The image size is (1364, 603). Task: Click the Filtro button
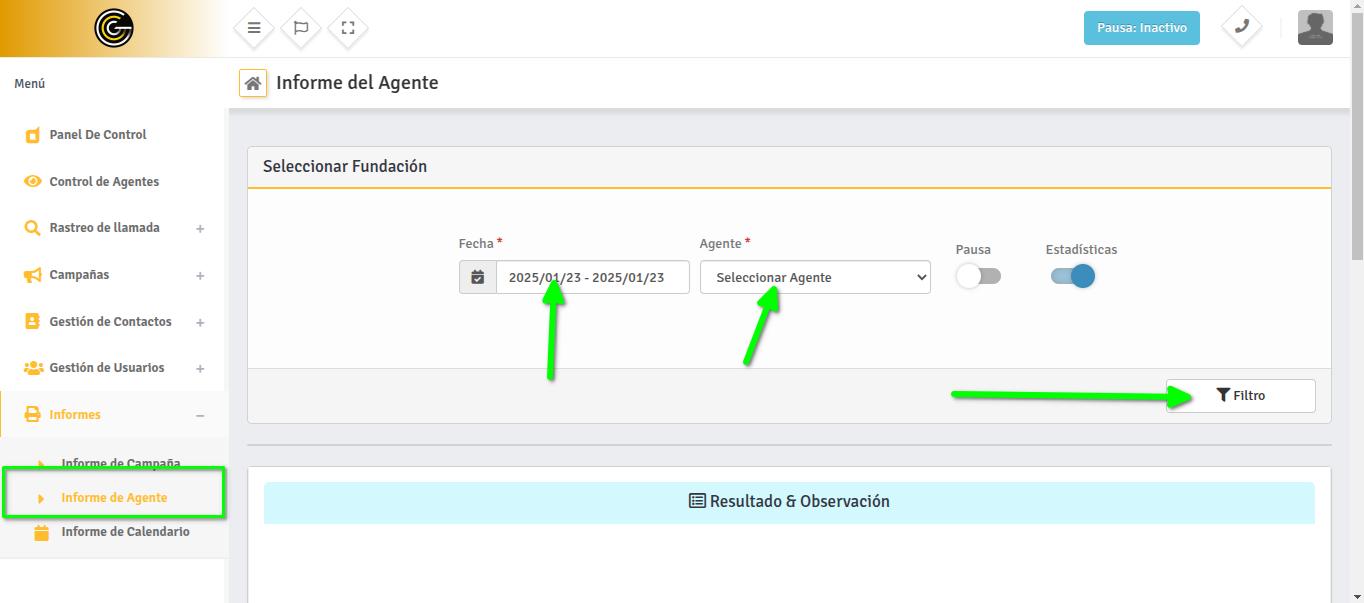pos(1240,396)
